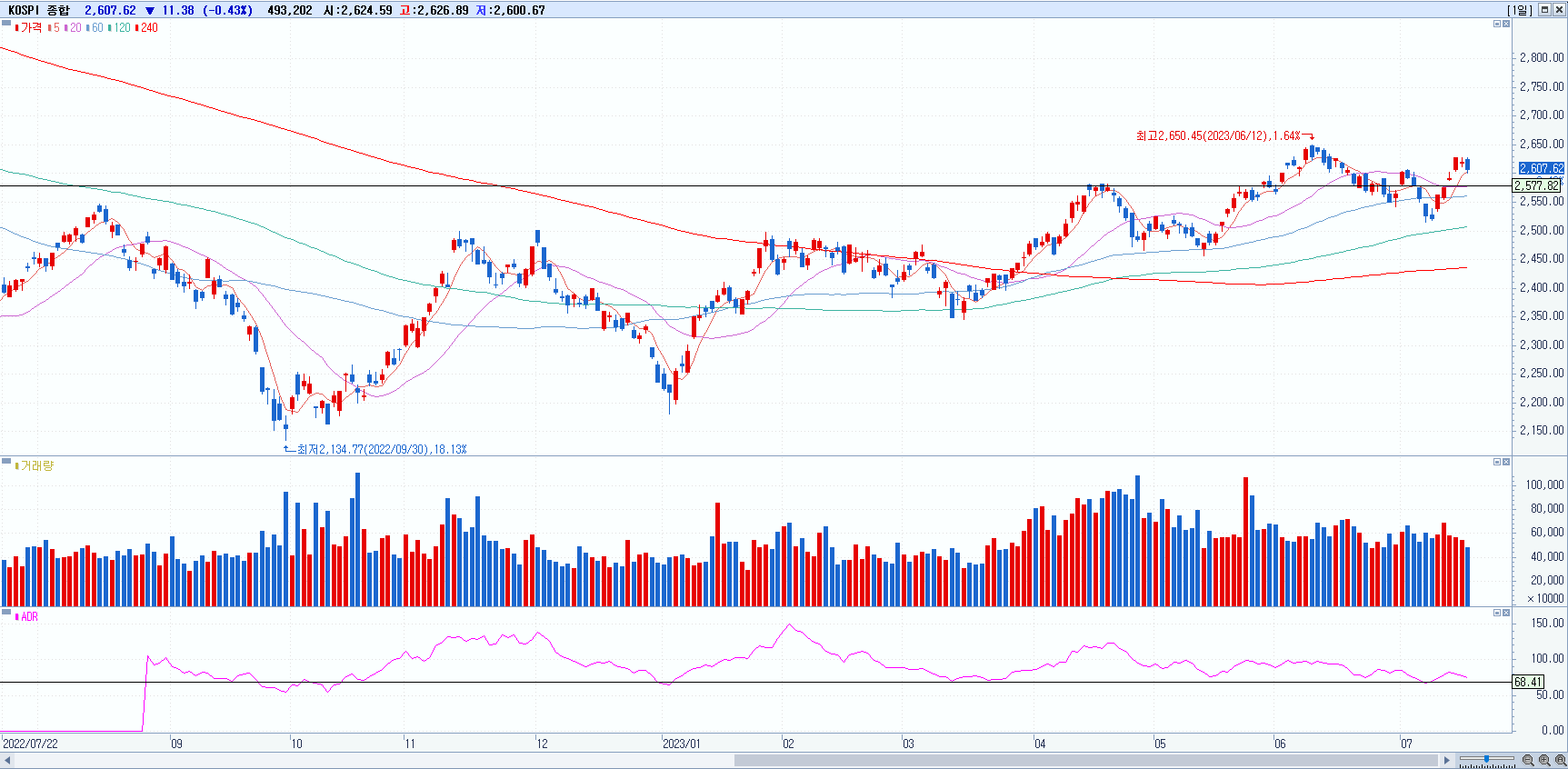Screen dimensions: 1568x769
Task: Select the 가격 price legend label
Action: (x=29, y=28)
